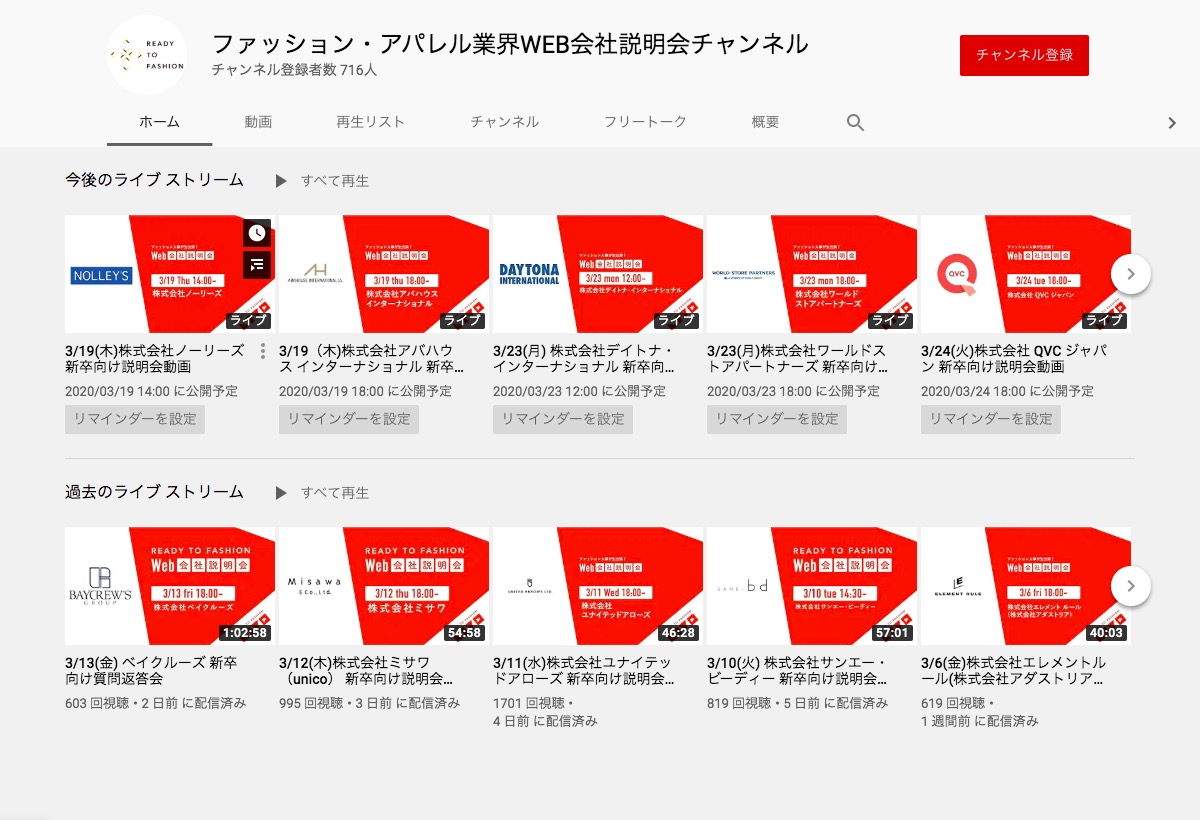
Task: Open the Daytona International stream thumbnail
Action: point(598,274)
